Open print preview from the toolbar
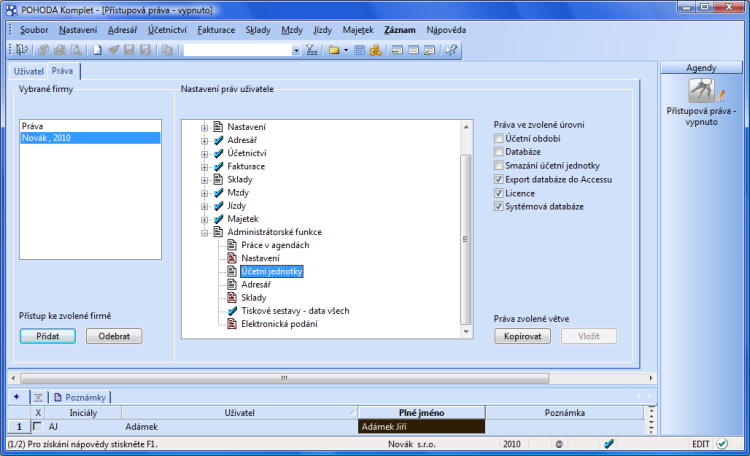The image size is (750, 456). [x=76, y=50]
